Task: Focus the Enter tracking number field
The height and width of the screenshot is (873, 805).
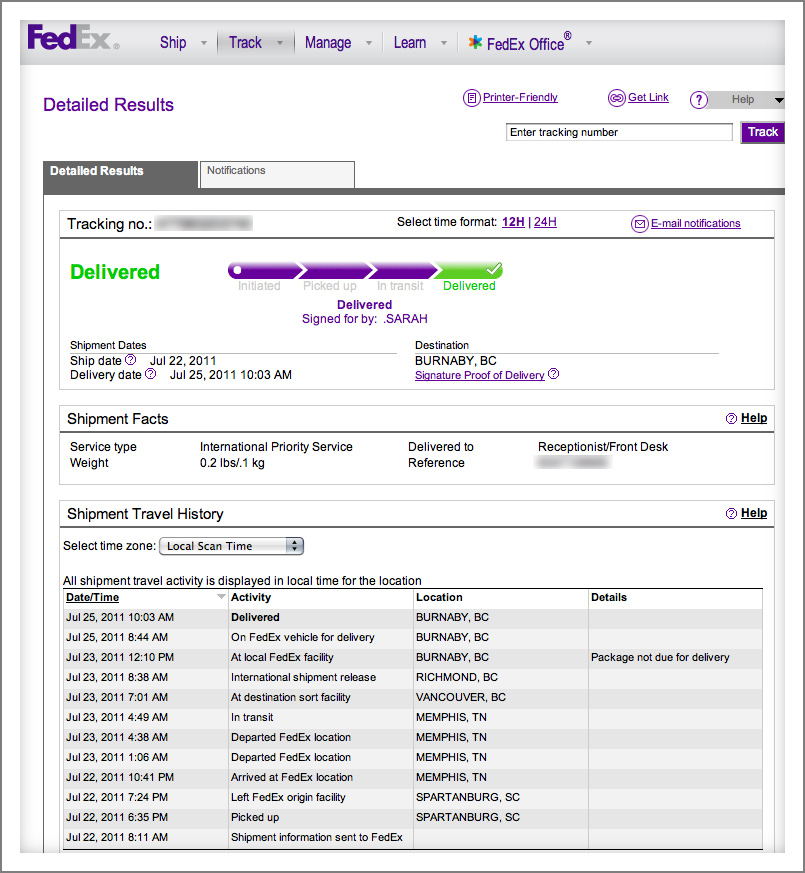Action: (x=619, y=133)
